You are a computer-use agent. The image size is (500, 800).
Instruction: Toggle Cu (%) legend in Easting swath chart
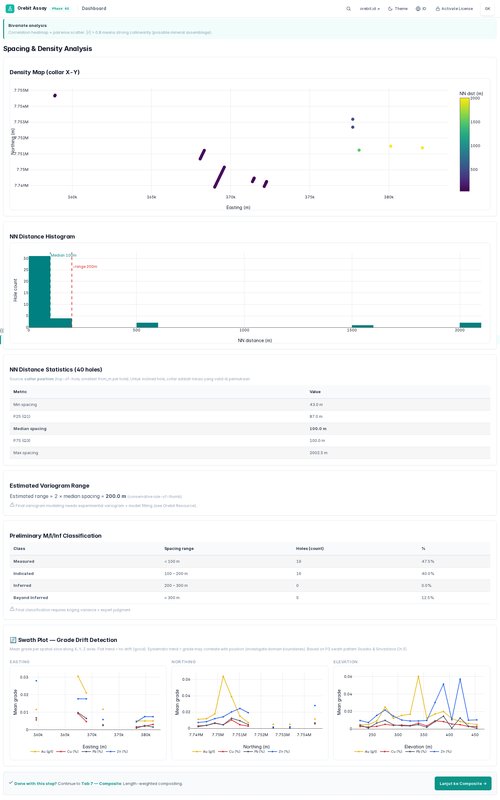67,752
